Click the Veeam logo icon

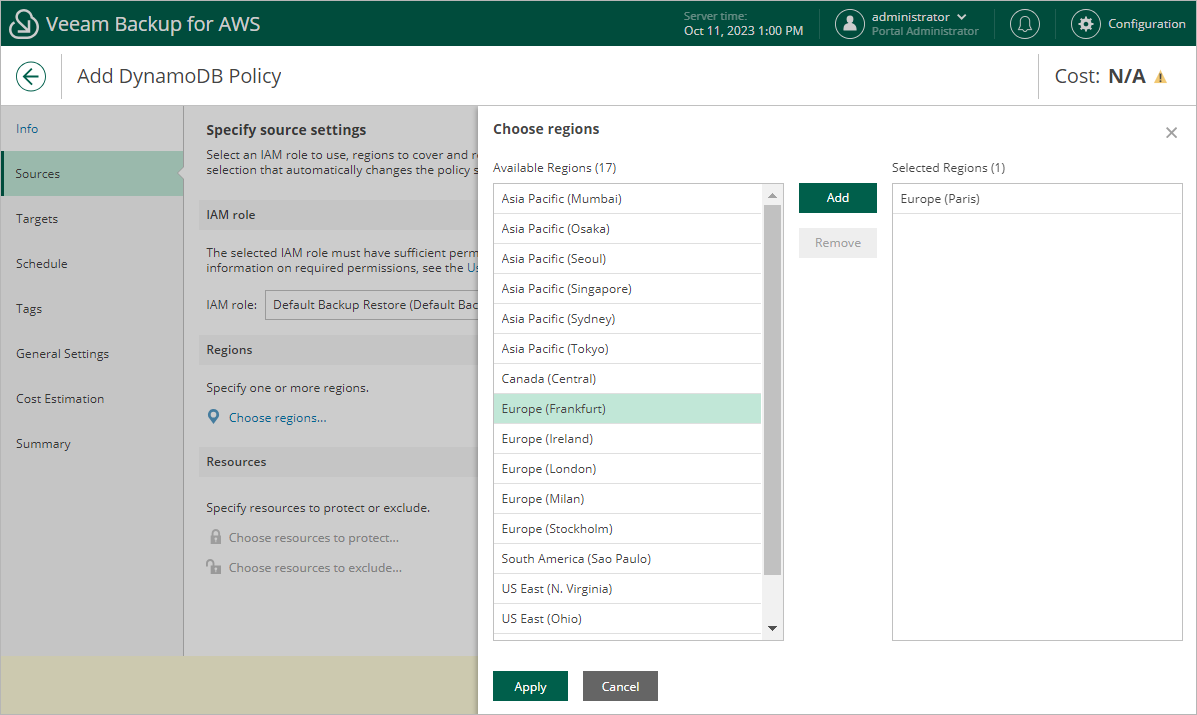coord(23,24)
